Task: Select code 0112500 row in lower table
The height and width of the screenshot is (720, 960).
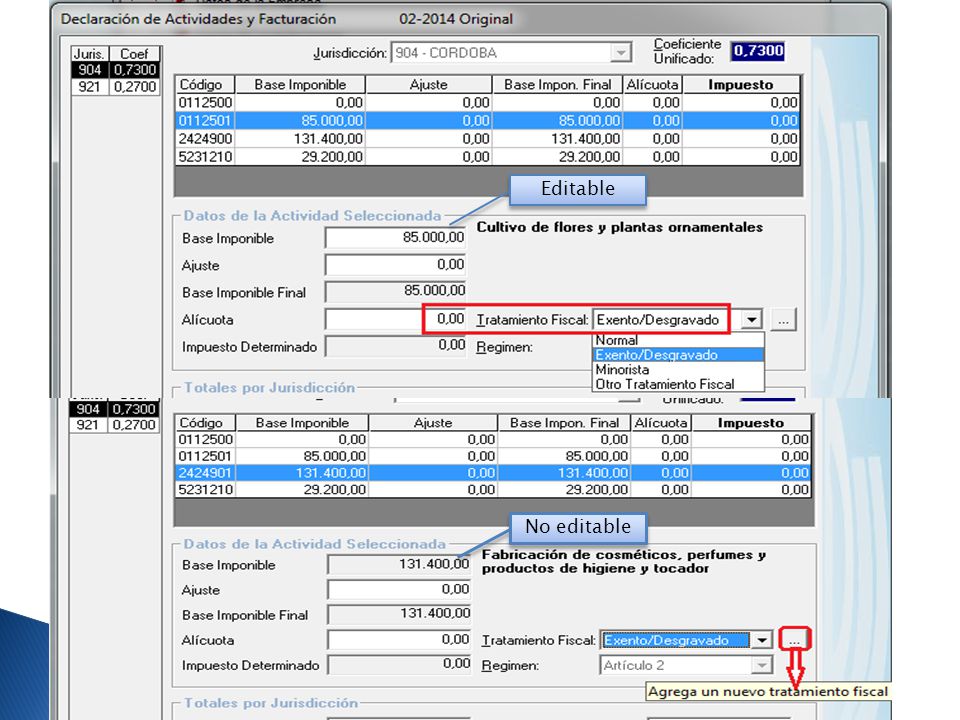Action: (493, 440)
